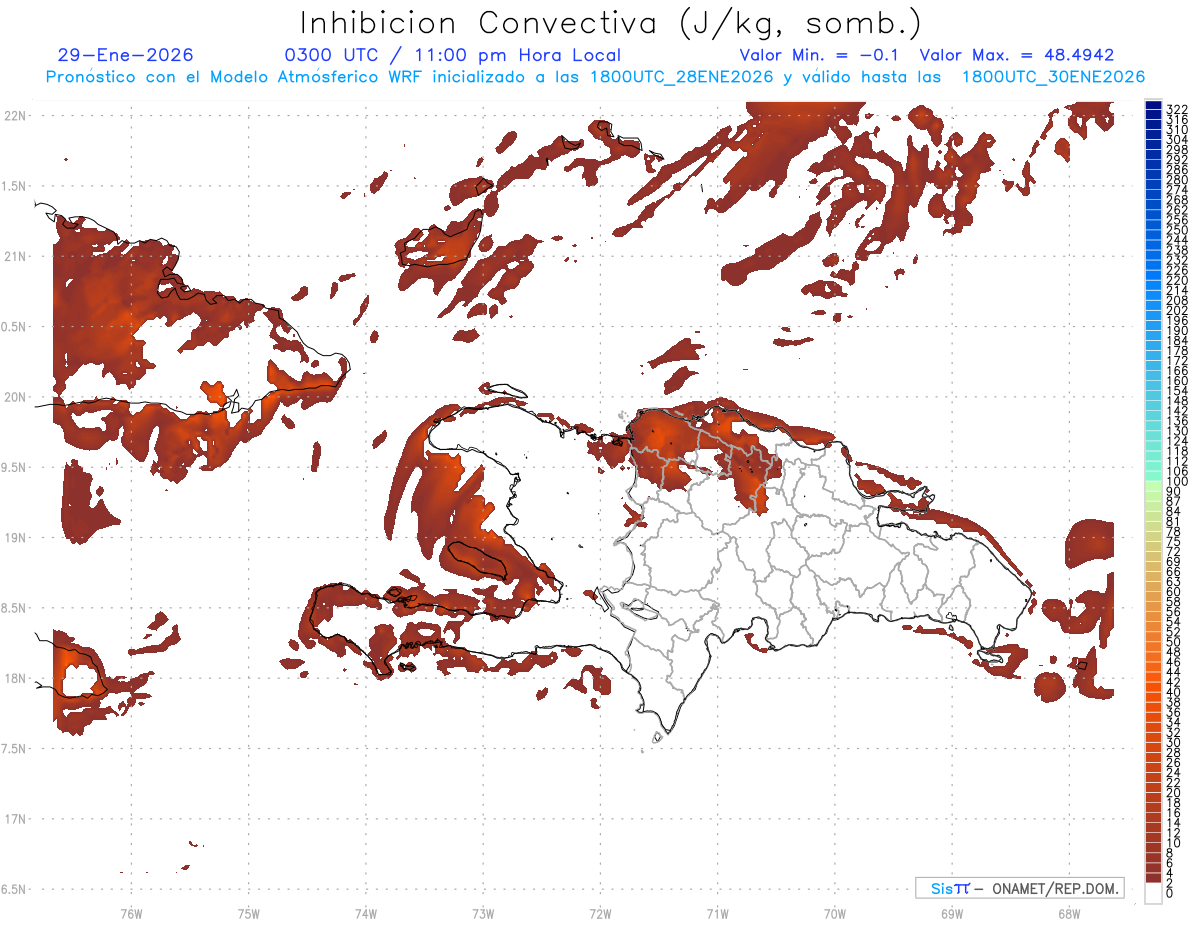Click the "21N" latitude label
1200x927 pixels.
point(15,256)
